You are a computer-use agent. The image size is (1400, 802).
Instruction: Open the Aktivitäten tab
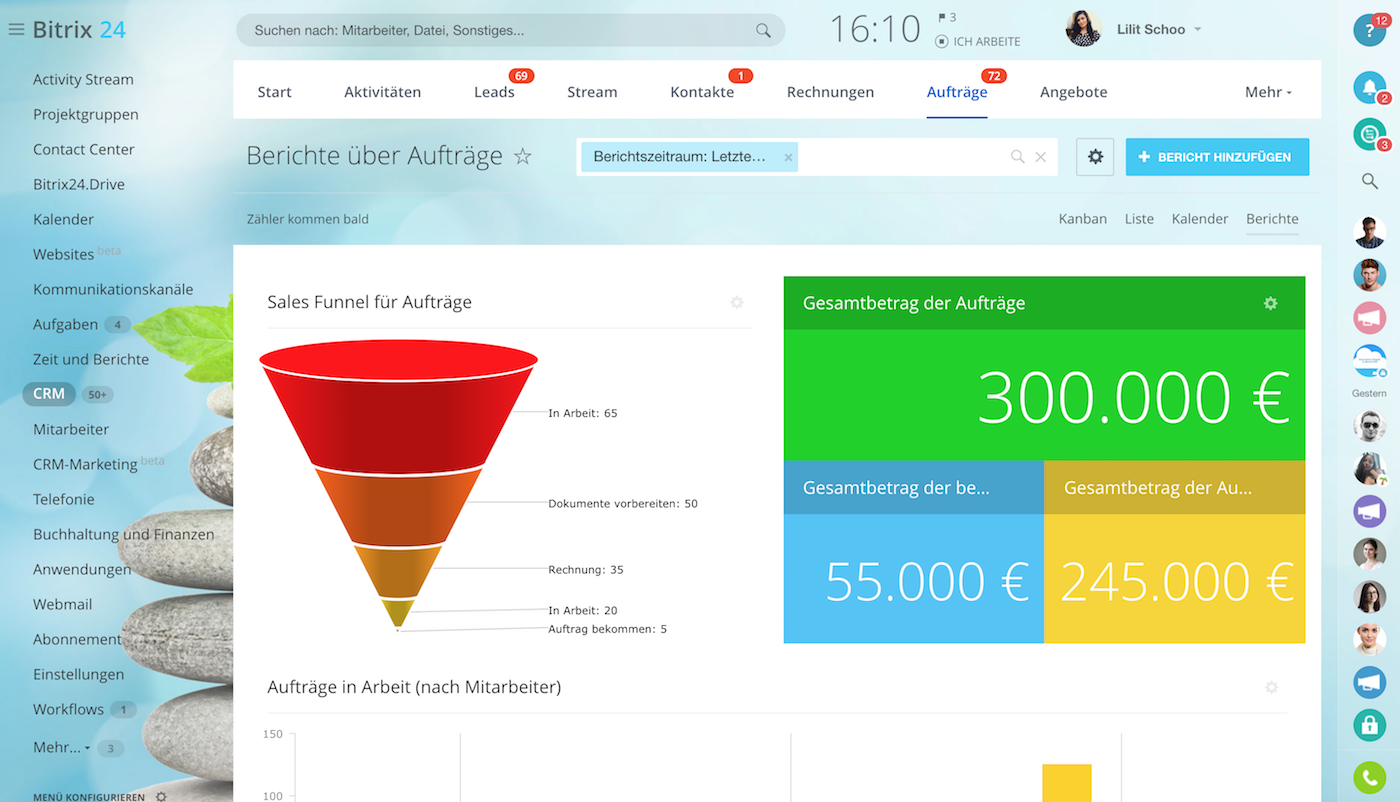tap(382, 92)
